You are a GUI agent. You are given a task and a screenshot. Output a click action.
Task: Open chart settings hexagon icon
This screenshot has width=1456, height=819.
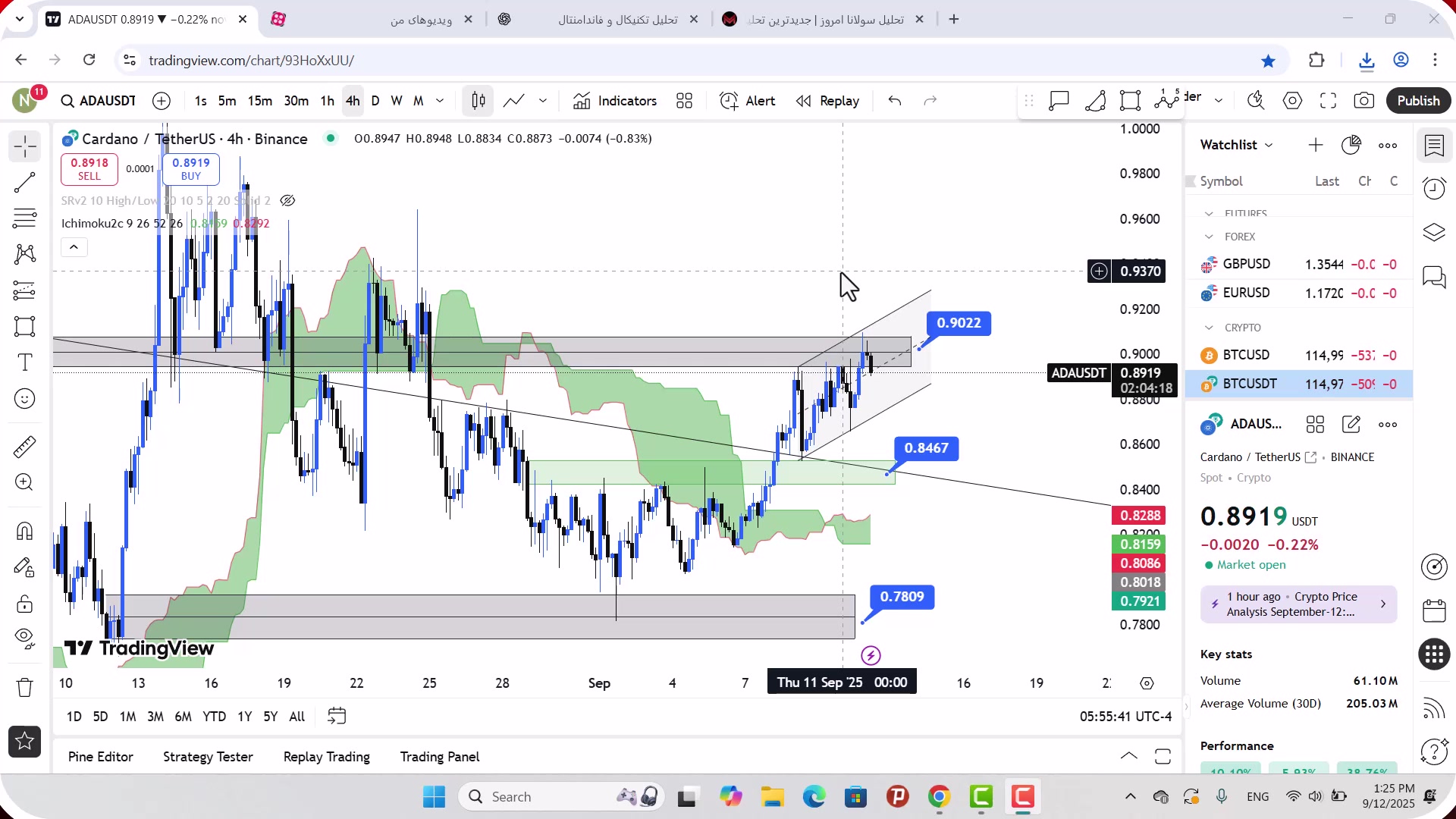click(1293, 101)
